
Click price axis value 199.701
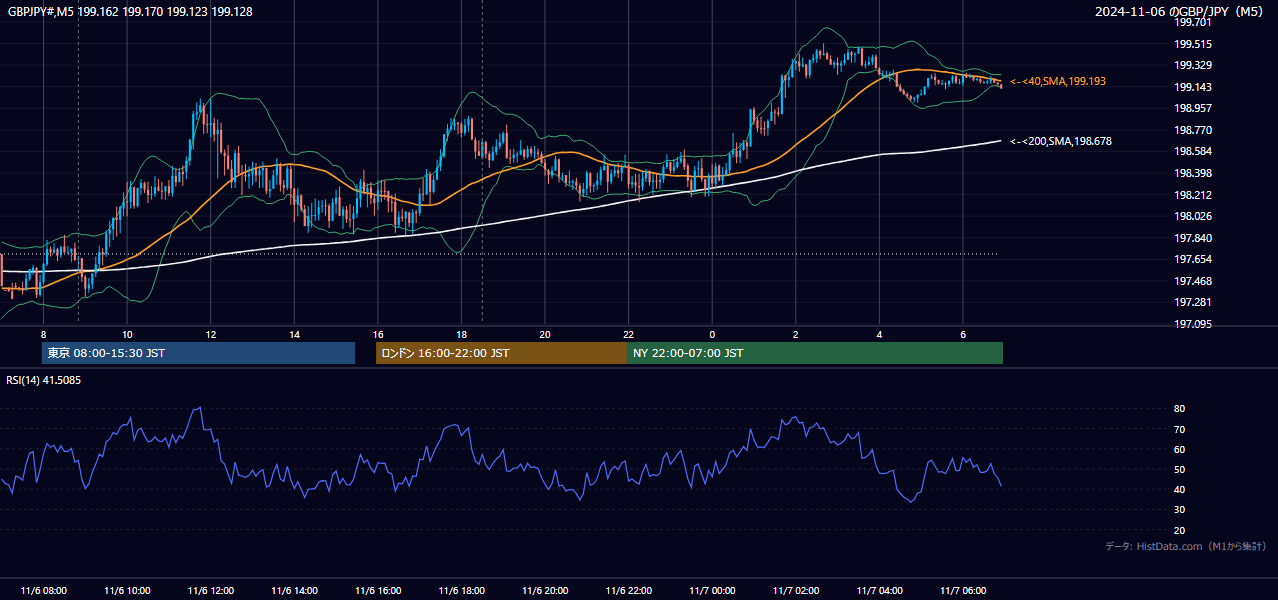click(1193, 22)
